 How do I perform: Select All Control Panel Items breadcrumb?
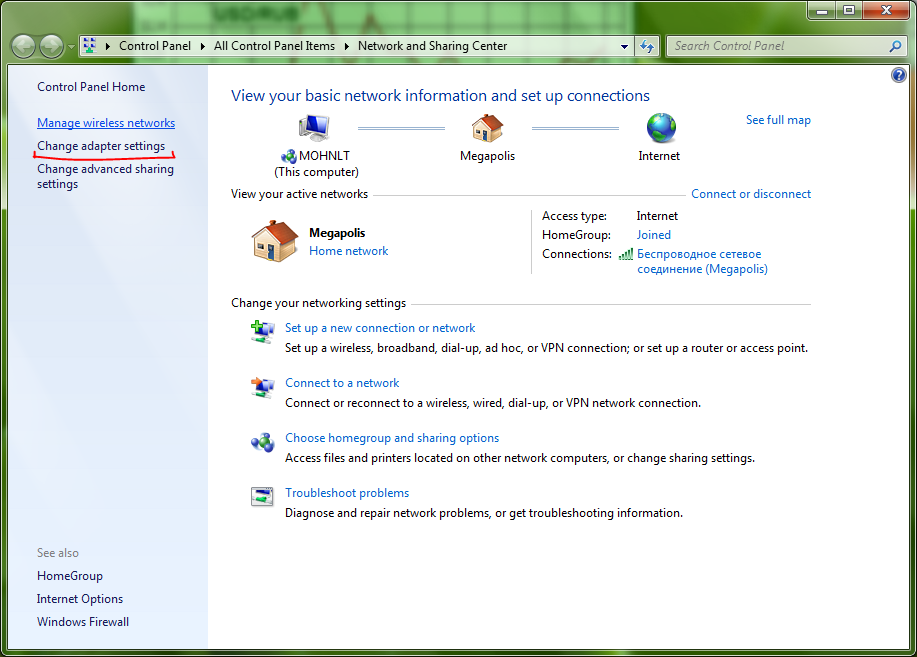[274, 46]
